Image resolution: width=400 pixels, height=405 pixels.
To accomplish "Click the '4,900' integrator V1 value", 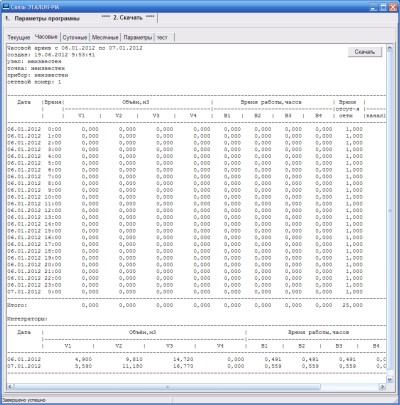I will (x=83, y=359).
